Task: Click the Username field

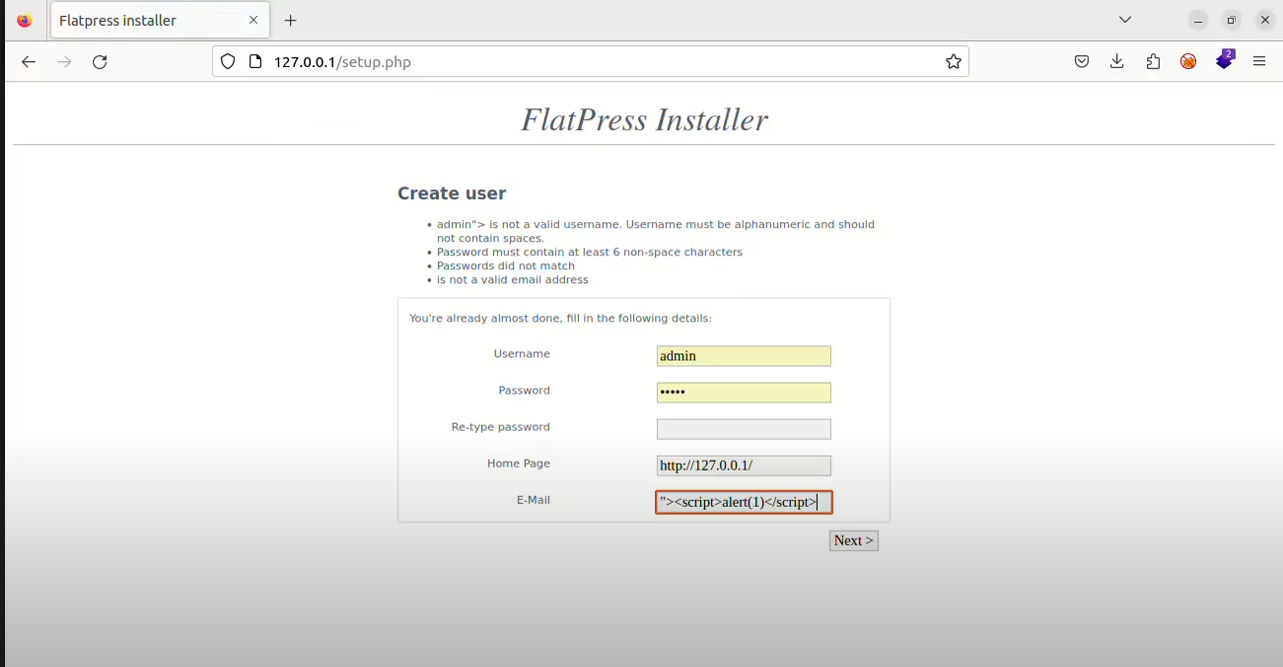Action: pyautogui.click(x=743, y=356)
